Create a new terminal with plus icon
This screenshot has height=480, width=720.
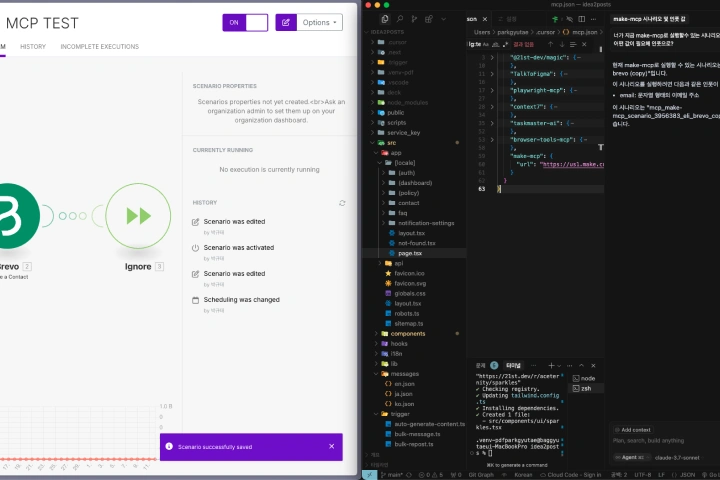pos(551,366)
